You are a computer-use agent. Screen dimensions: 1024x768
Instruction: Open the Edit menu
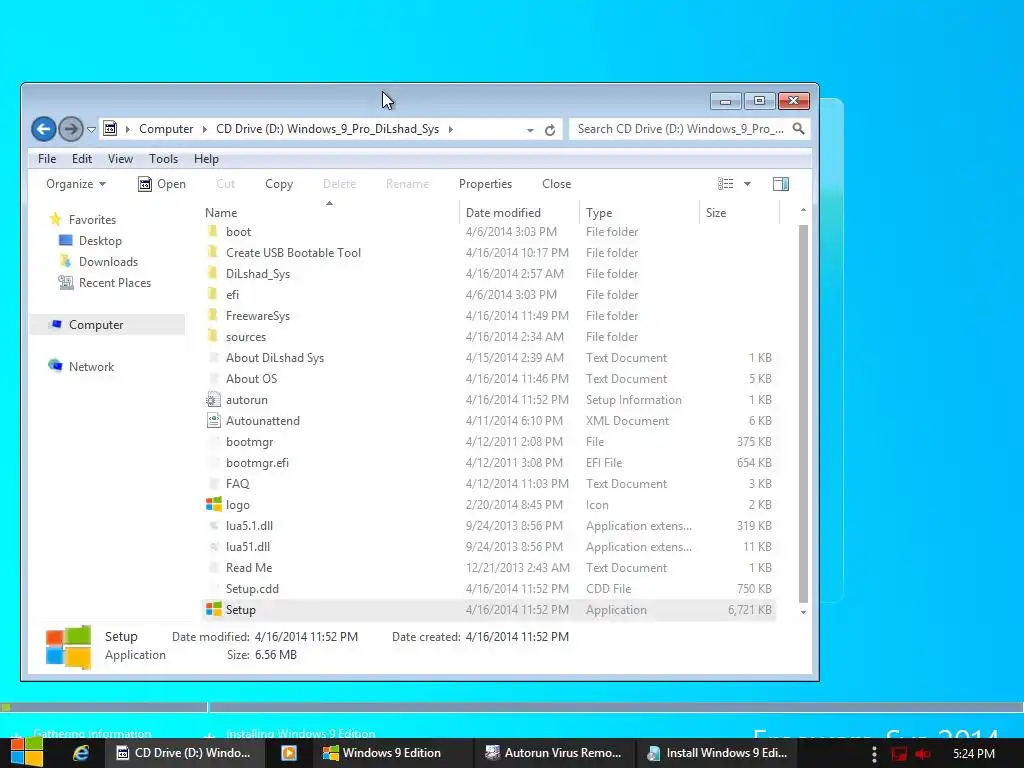(82, 159)
